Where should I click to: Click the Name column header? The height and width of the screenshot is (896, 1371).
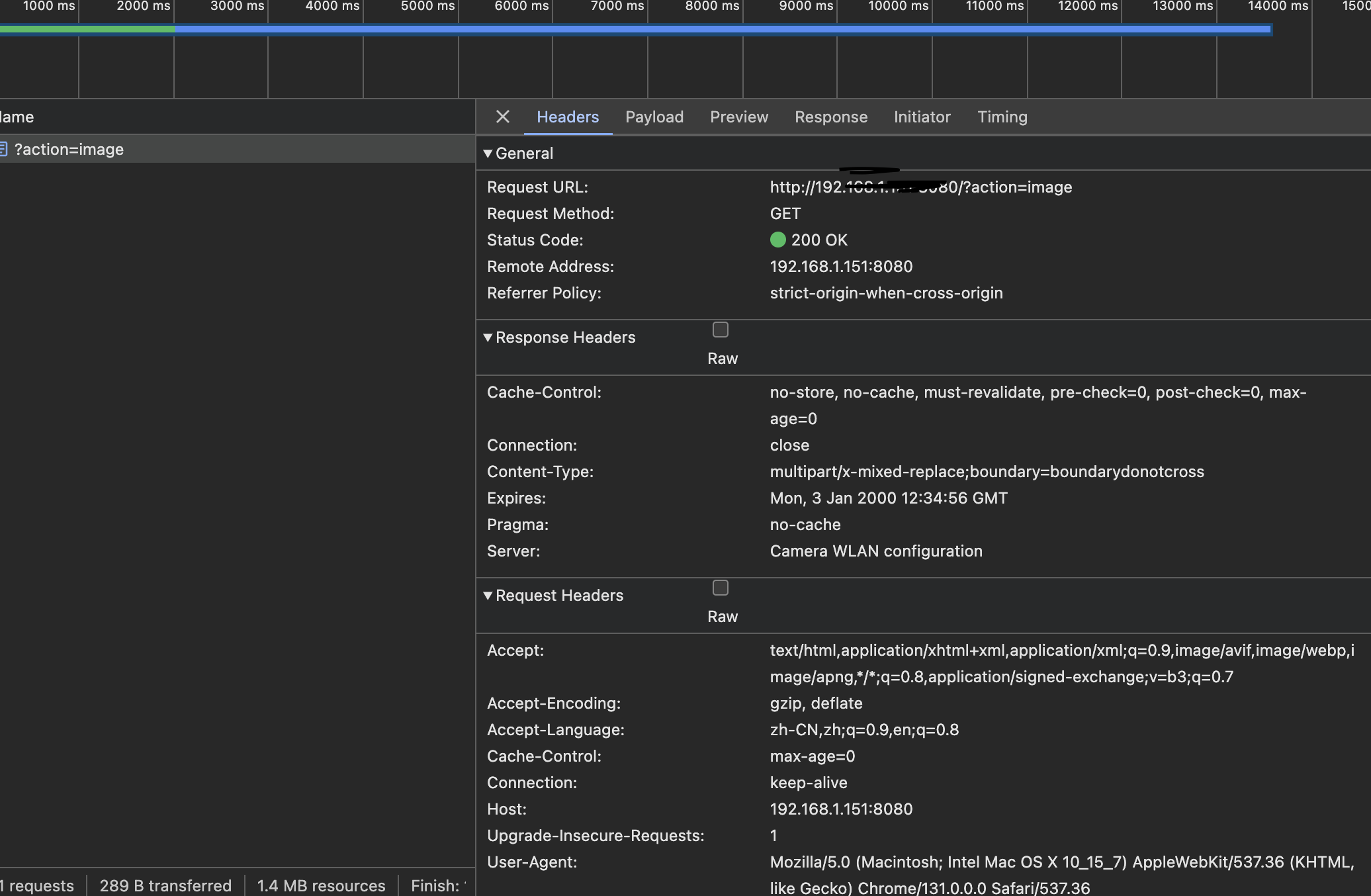click(x=238, y=117)
